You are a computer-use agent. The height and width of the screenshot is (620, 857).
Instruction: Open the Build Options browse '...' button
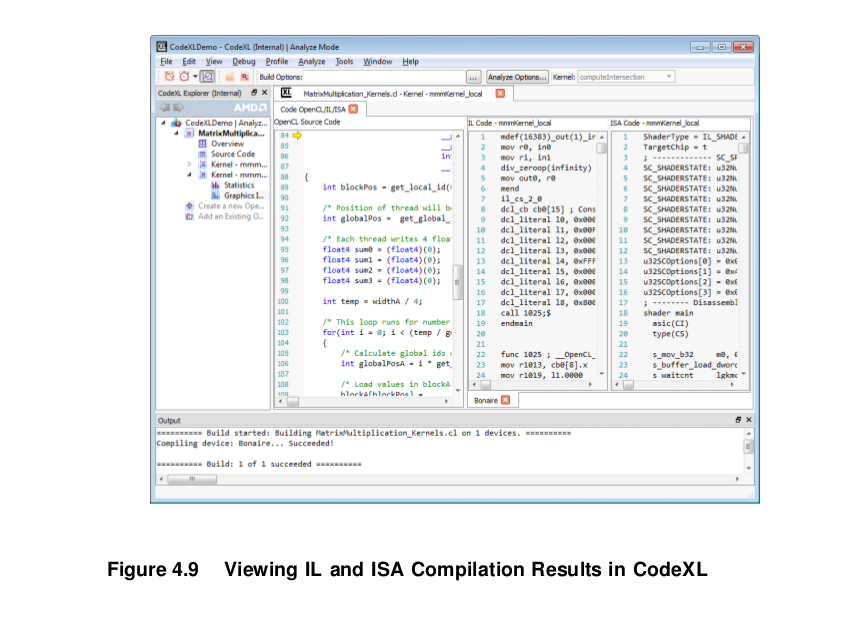pyautogui.click(x=473, y=77)
